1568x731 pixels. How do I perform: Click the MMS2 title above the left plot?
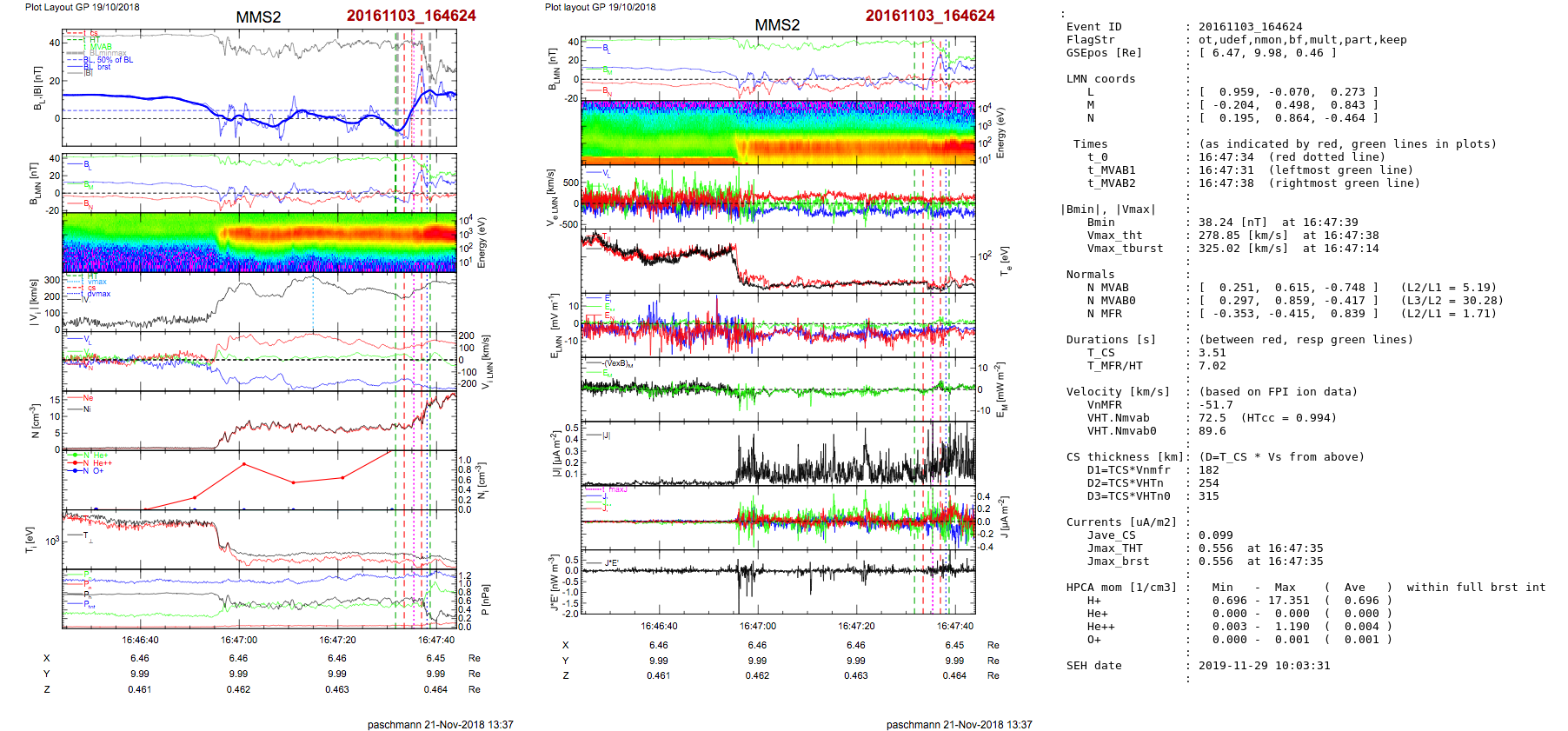click(258, 17)
